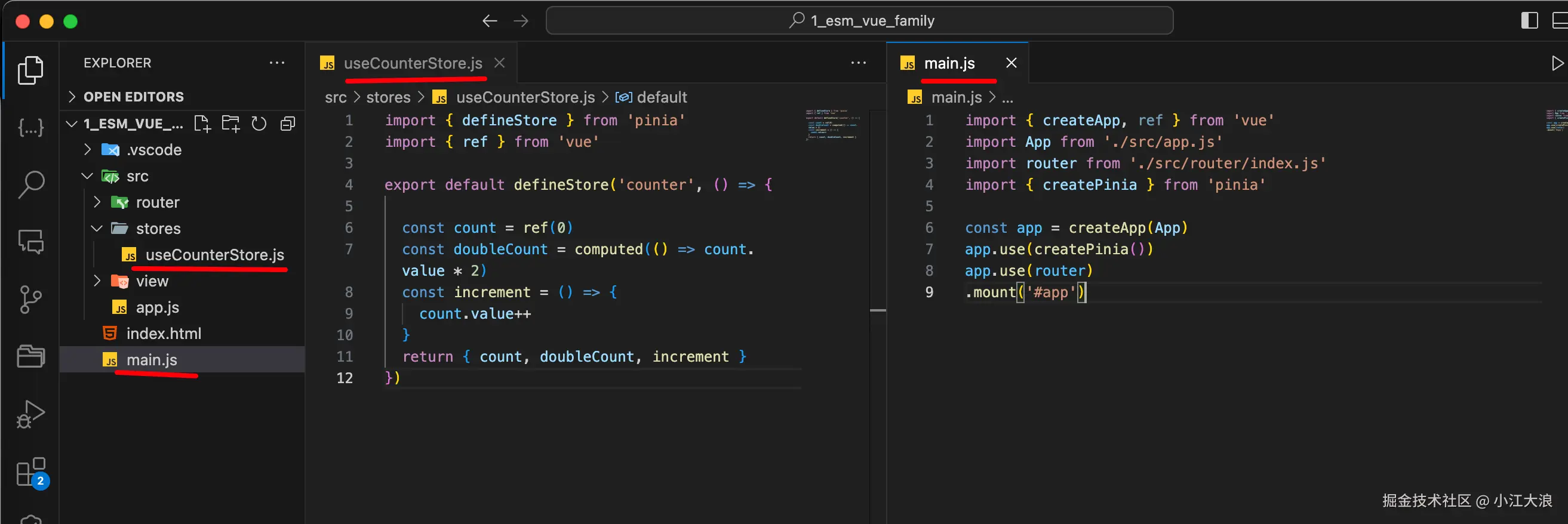Close the main.js tab

[x=1011, y=63]
